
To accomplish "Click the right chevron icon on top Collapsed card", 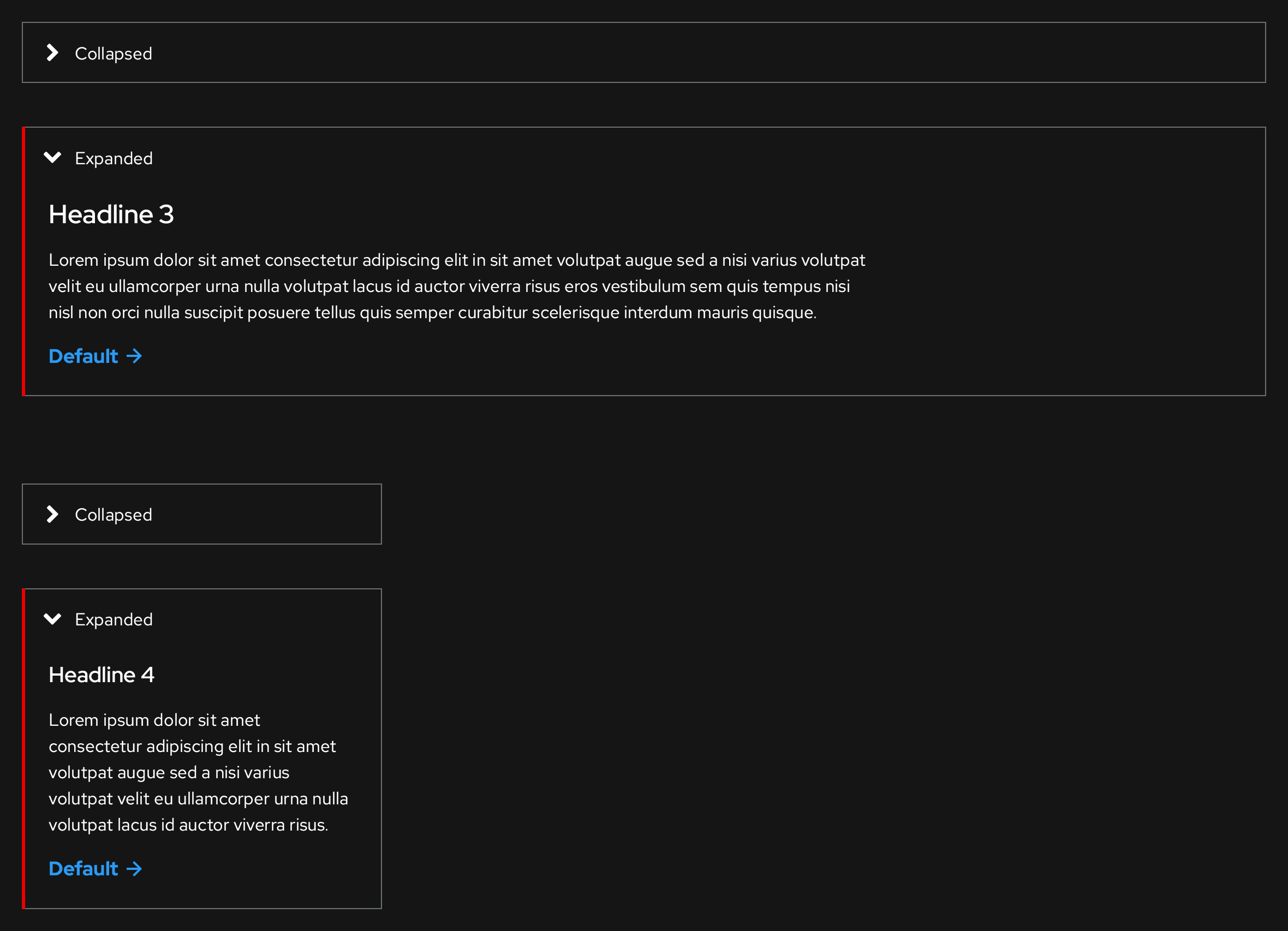I will pos(53,53).
